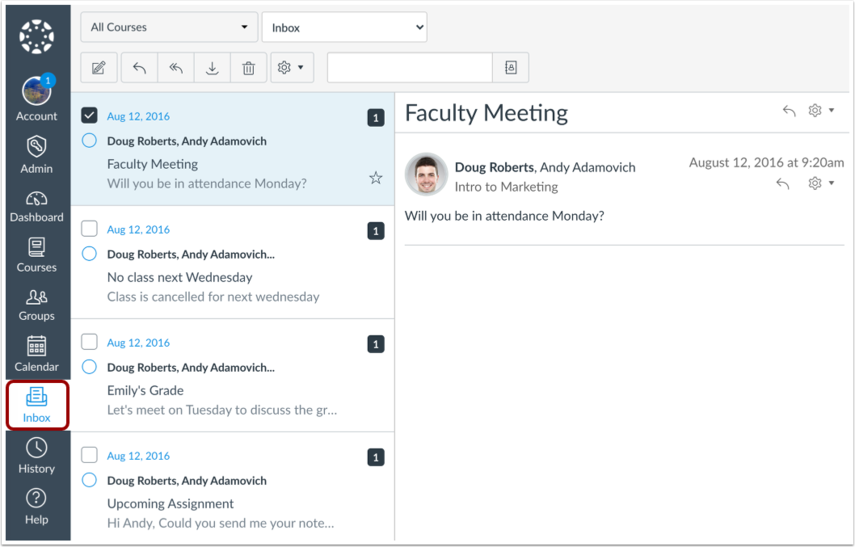Open the All Courses filter dropdown
Screen dimensions: 855x547
[169, 27]
